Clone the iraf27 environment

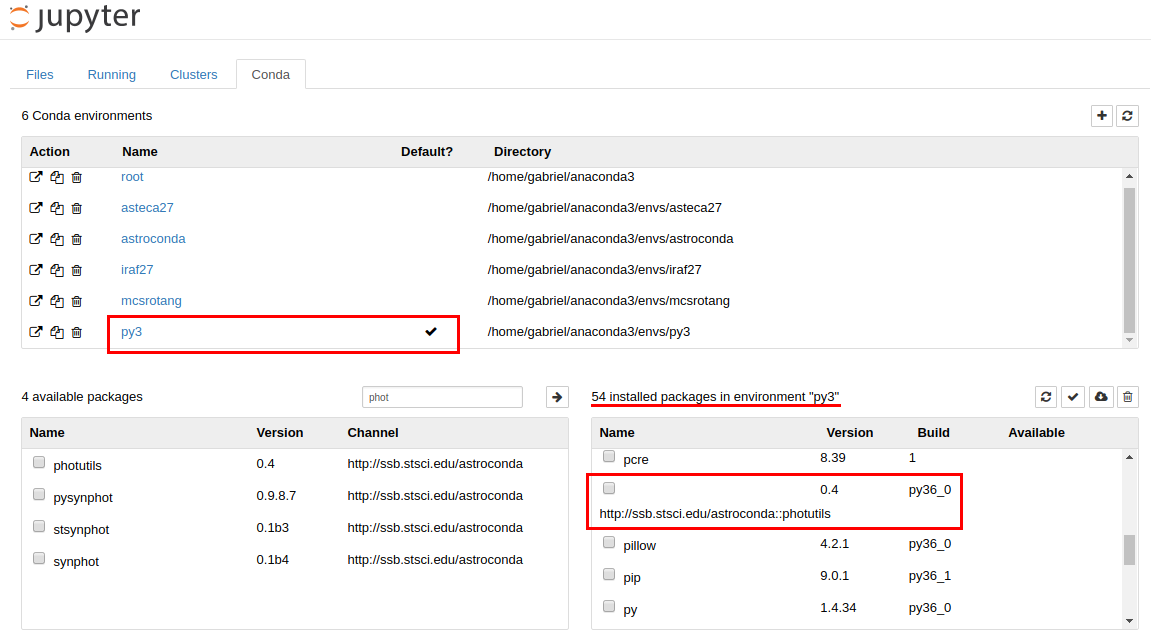(x=57, y=269)
